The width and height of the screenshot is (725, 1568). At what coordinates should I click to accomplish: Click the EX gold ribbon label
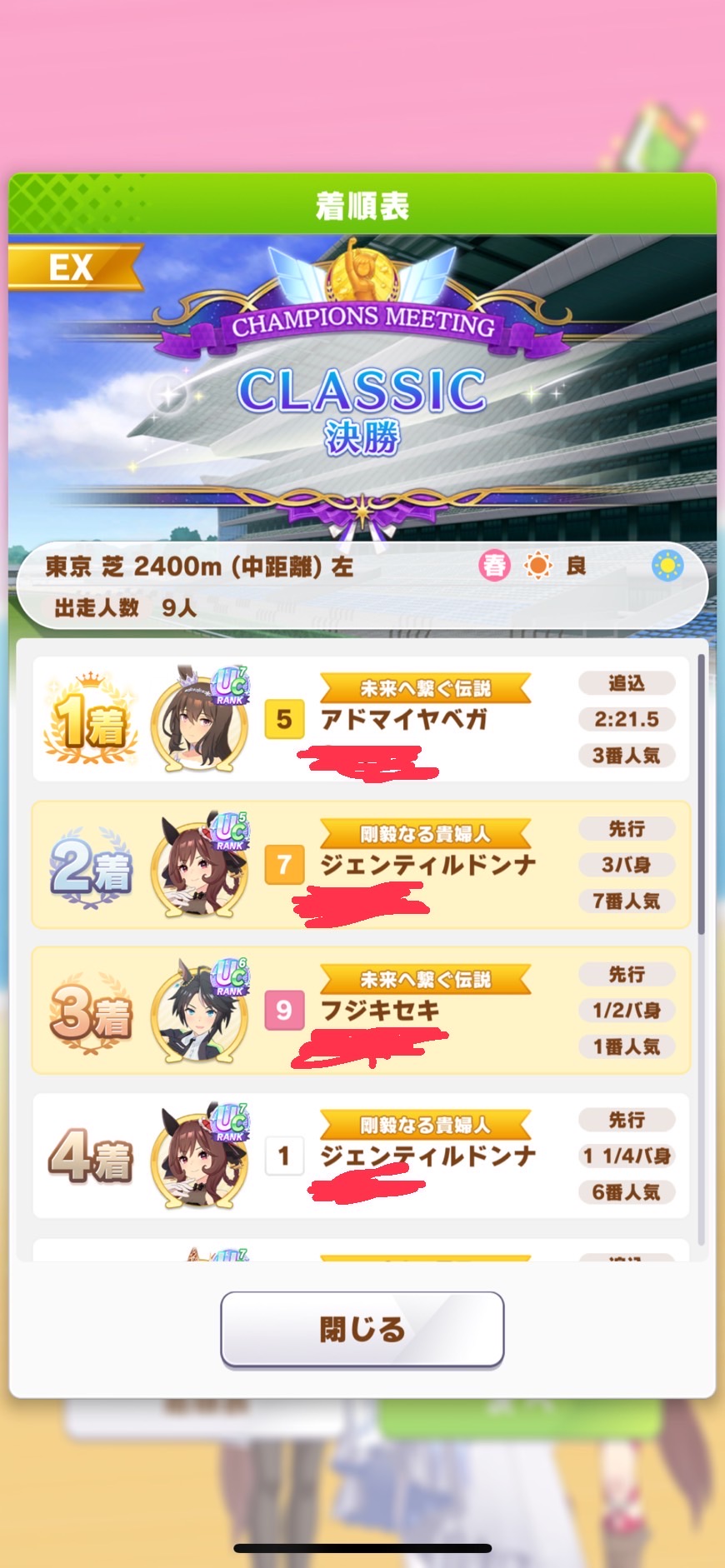click(x=75, y=267)
